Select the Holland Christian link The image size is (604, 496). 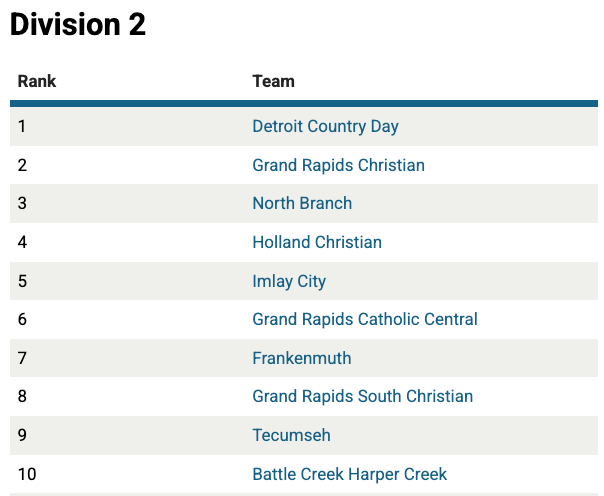317,242
